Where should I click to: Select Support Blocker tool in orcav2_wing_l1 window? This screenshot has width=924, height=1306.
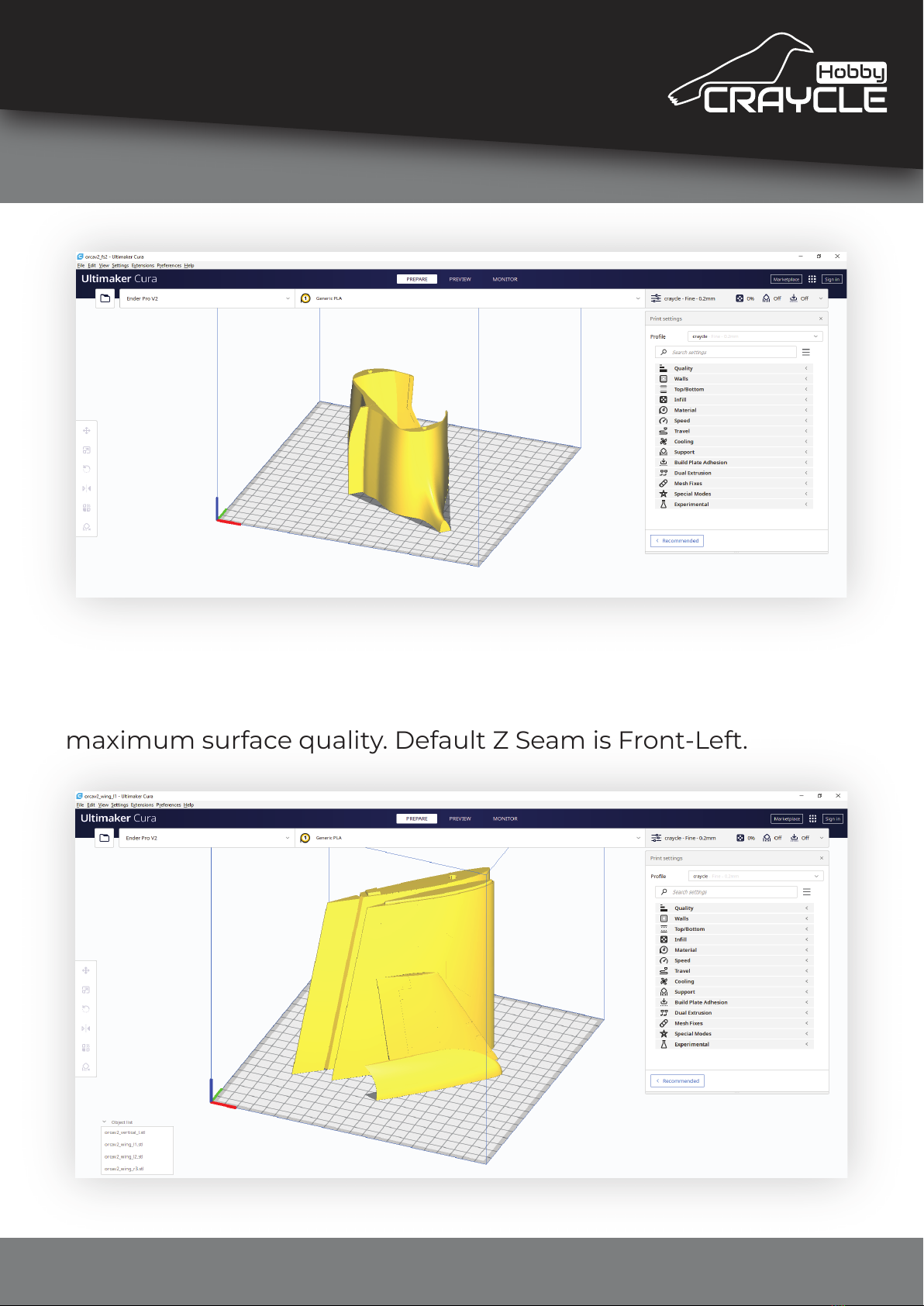[x=86, y=1067]
